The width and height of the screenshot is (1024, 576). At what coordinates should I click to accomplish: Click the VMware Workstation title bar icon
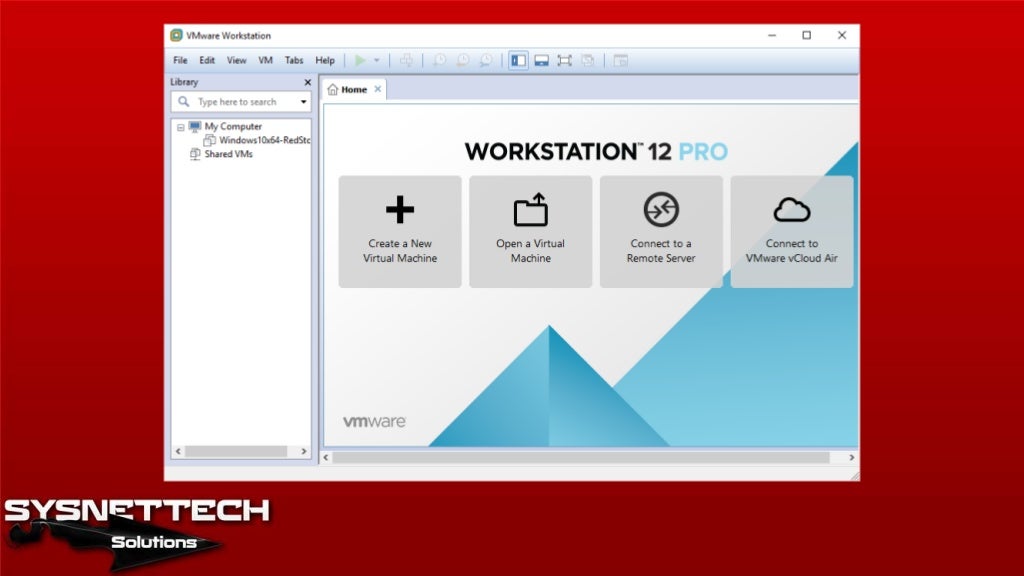click(x=176, y=35)
